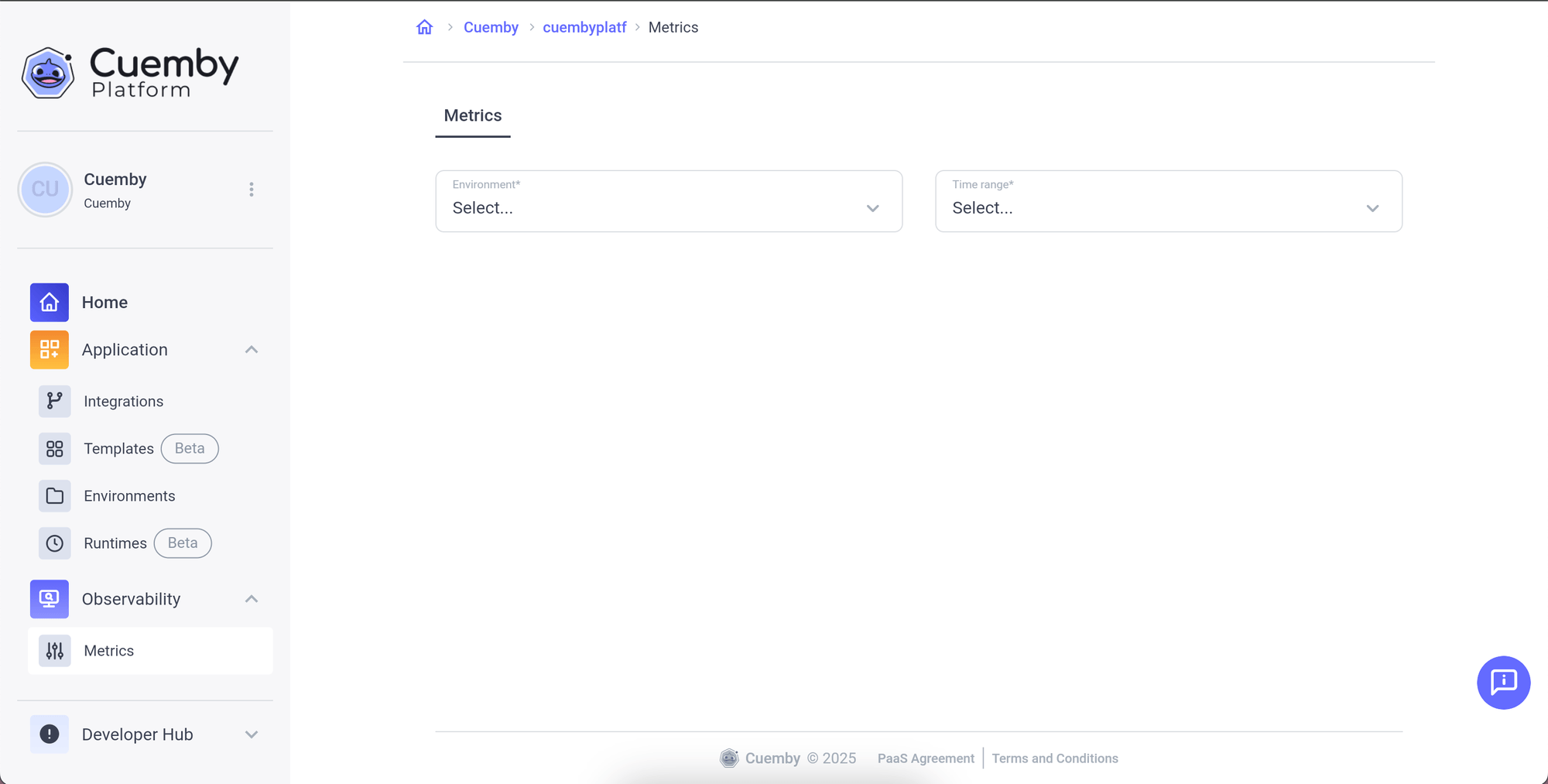Image resolution: width=1548 pixels, height=784 pixels.
Task: Expand the Developer Hub section
Action: point(252,734)
